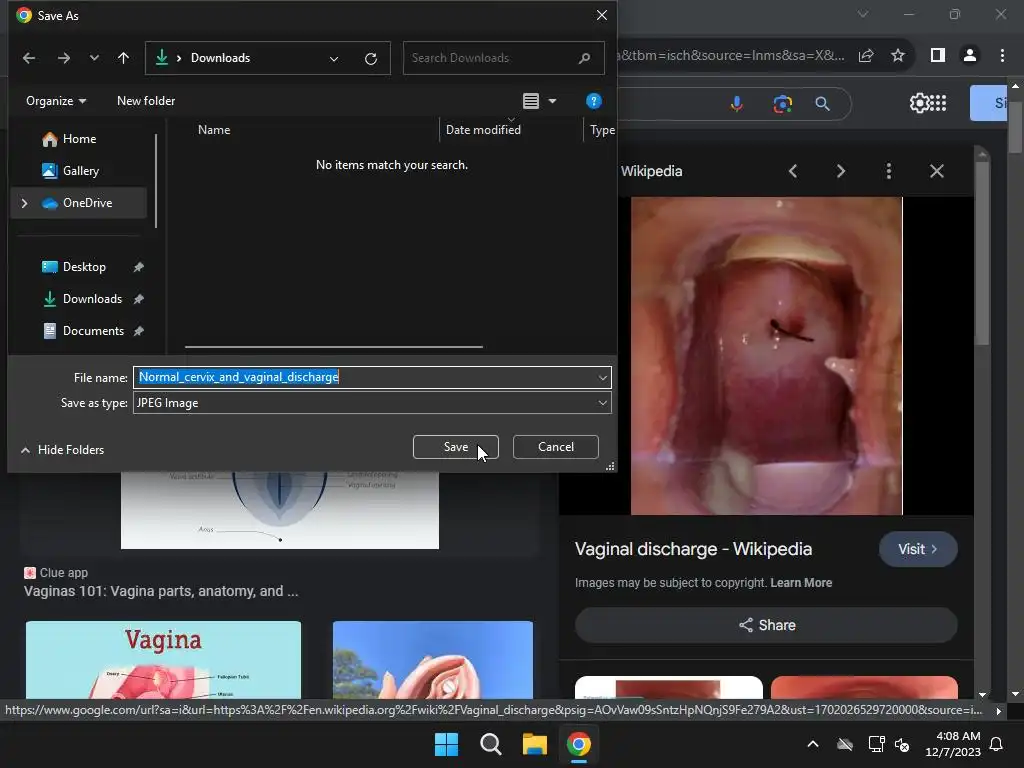Open Downloads in navigation pane

tap(92, 298)
